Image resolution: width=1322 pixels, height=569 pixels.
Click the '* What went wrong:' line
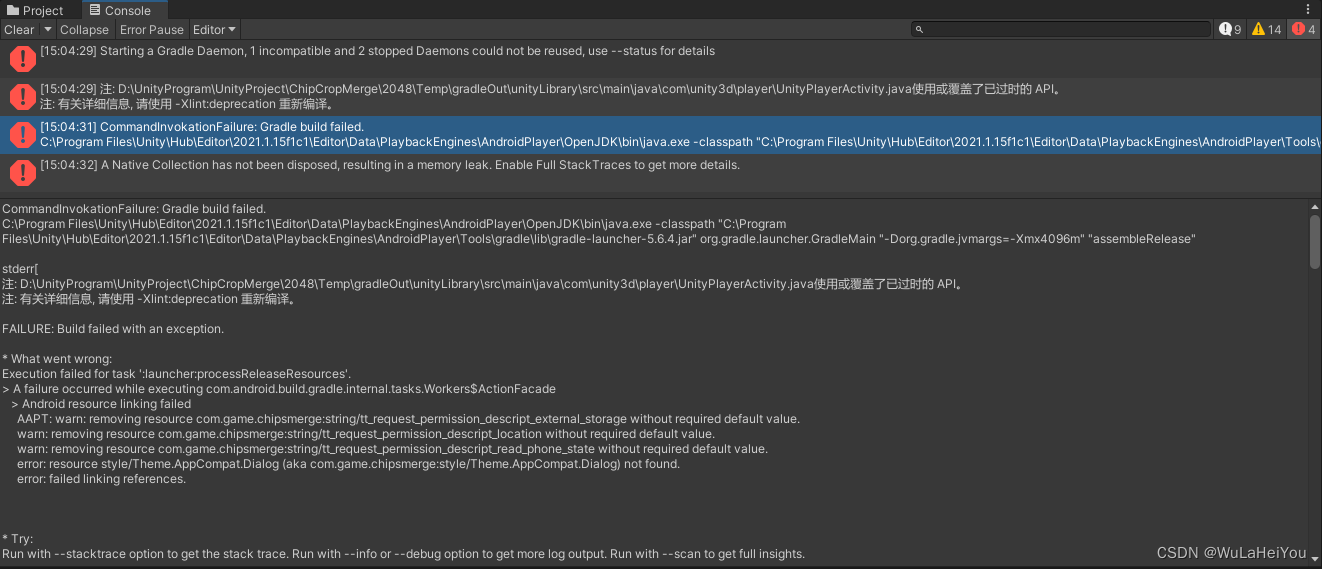click(x=57, y=359)
